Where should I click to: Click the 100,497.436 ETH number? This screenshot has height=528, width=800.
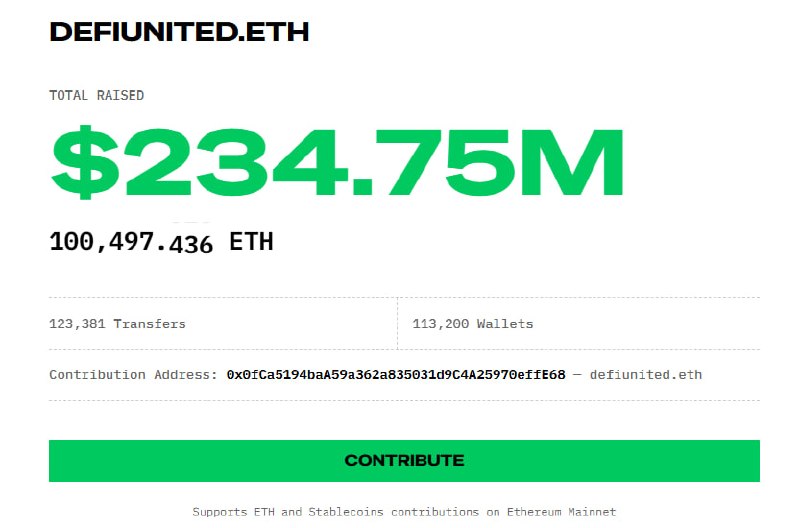tap(131, 242)
